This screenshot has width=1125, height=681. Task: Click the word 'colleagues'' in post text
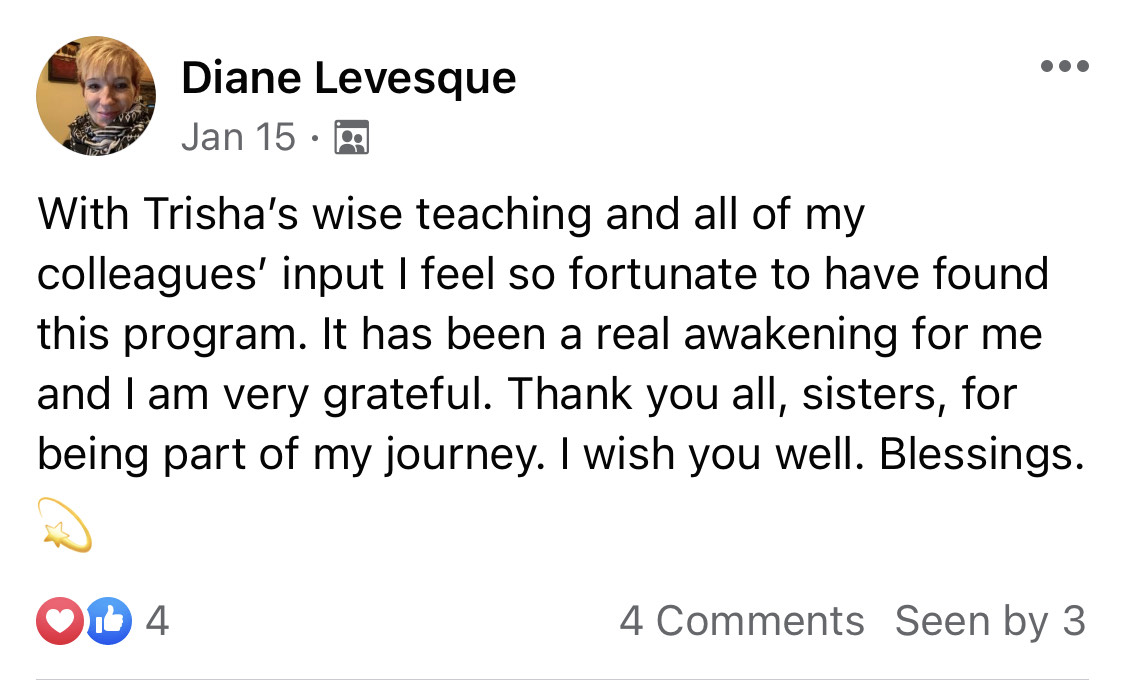(142, 275)
